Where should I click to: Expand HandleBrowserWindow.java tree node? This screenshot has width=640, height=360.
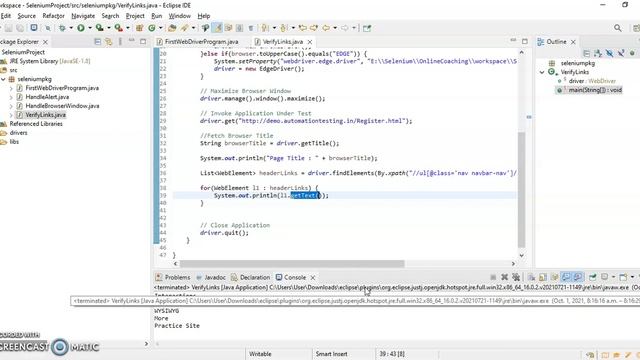coord(11,106)
